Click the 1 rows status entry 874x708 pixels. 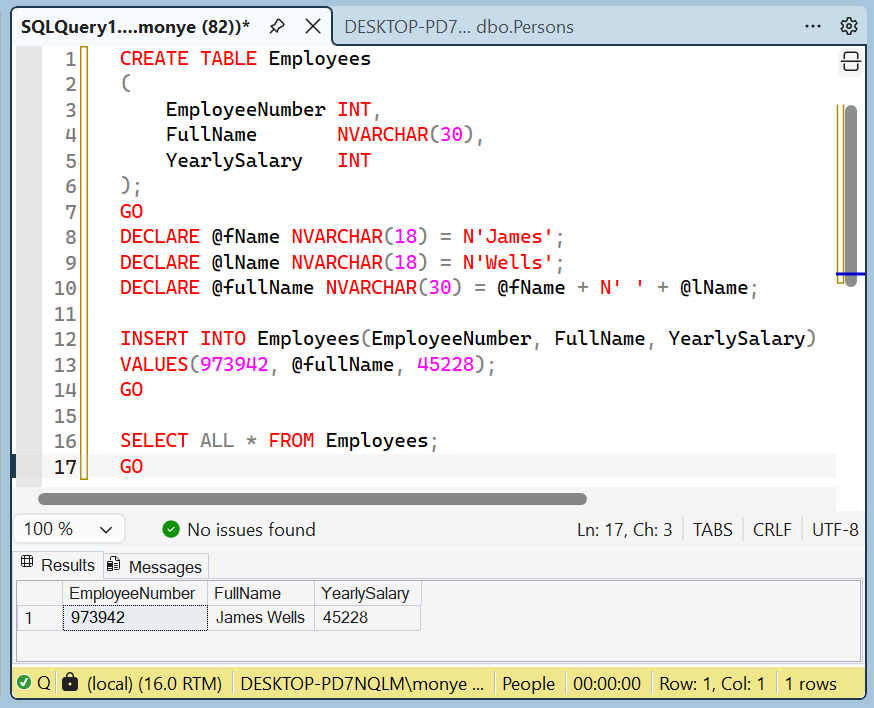[x=810, y=683]
